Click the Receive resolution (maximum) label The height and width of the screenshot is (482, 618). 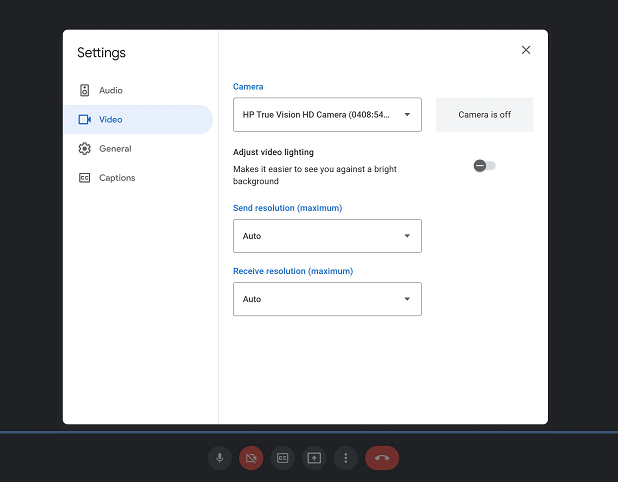[x=293, y=271]
